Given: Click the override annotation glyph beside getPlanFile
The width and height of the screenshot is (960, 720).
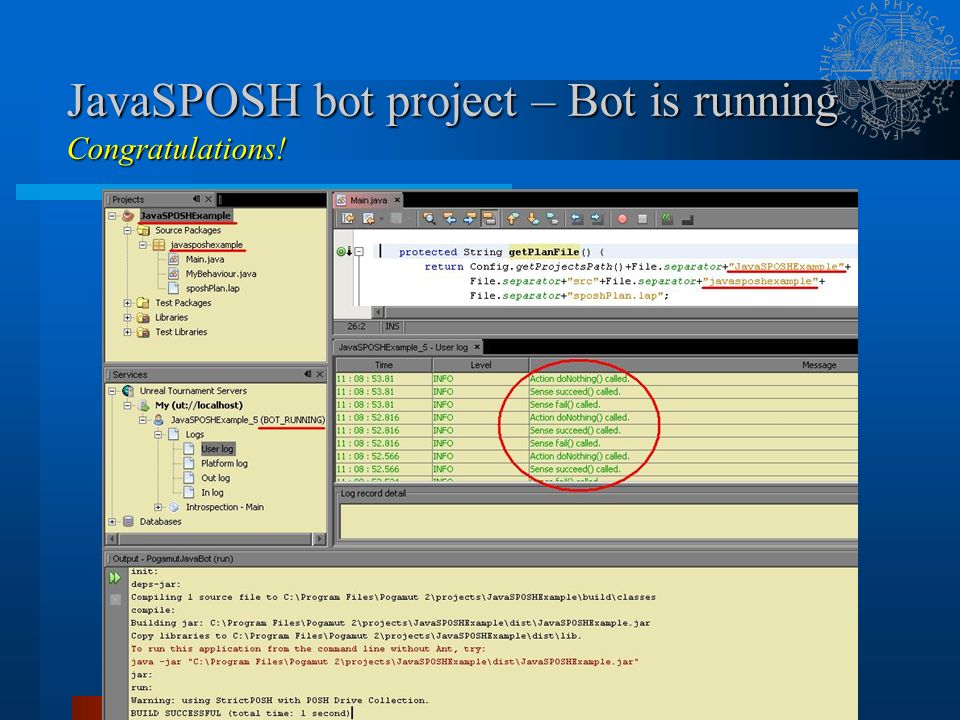Looking at the screenshot, I should (344, 252).
